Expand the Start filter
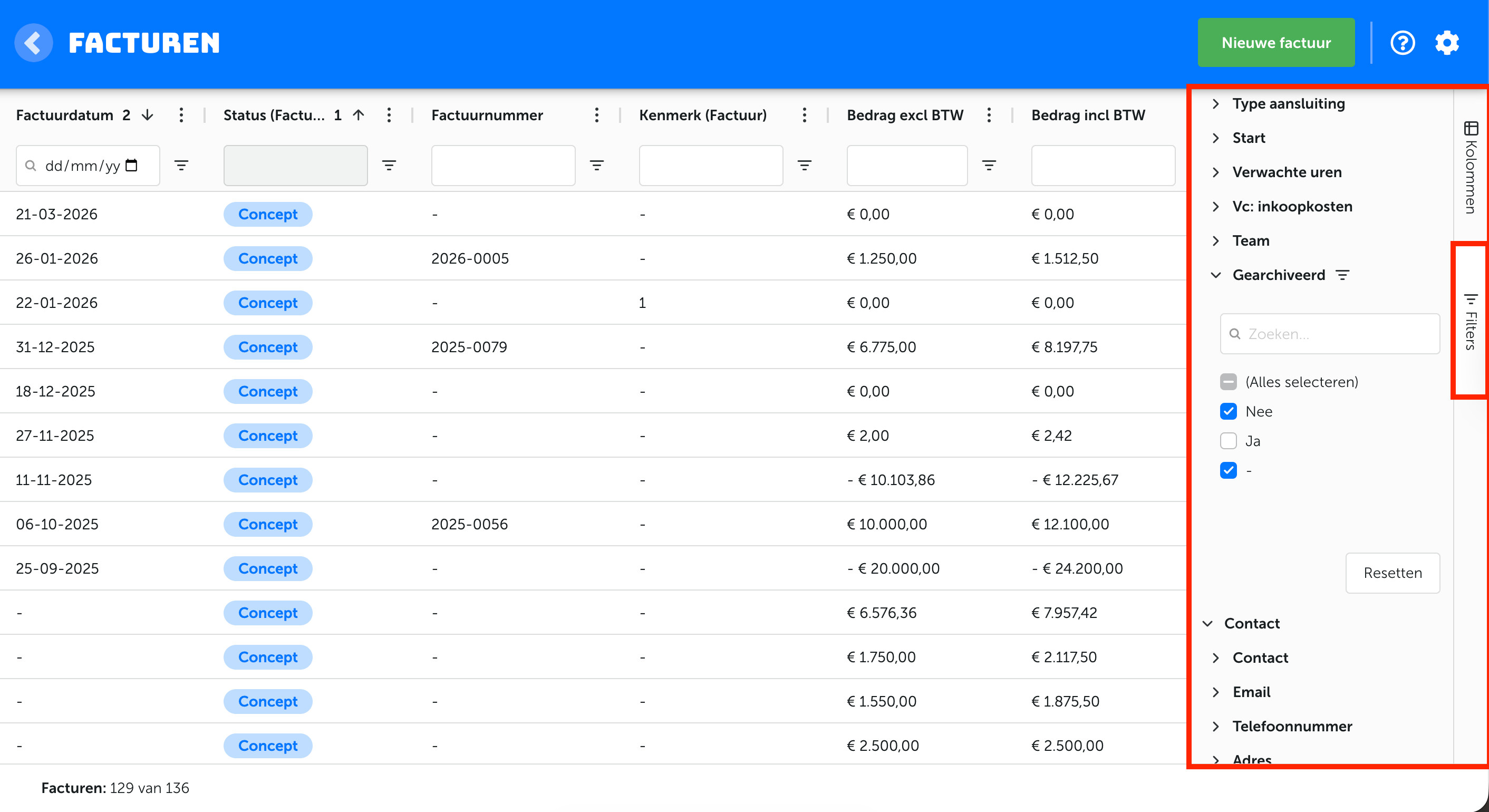 coord(1215,138)
